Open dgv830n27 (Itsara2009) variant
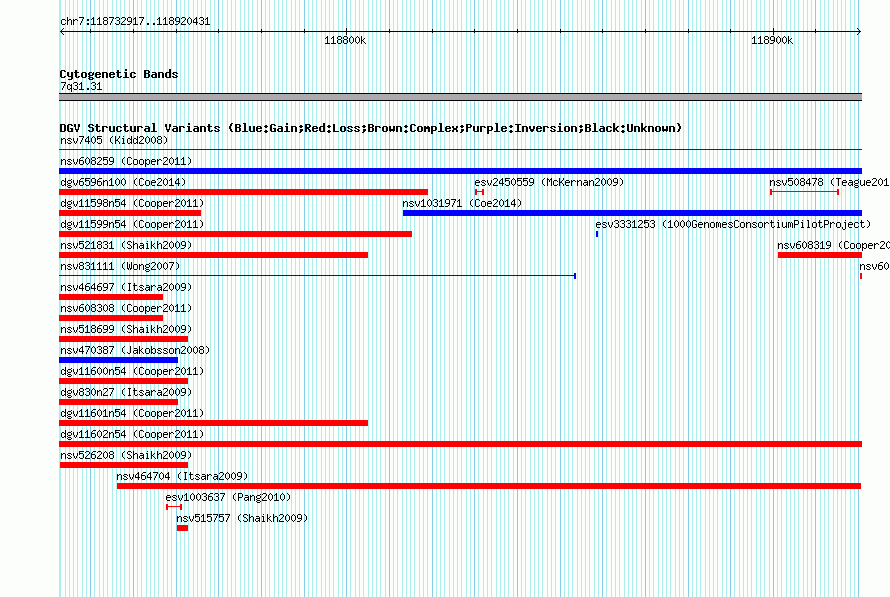 pos(126,392)
